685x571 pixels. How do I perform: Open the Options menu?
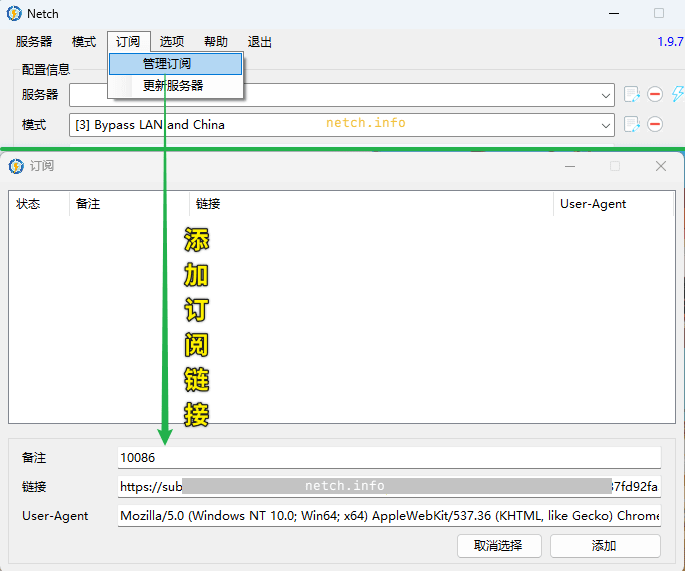pos(172,42)
